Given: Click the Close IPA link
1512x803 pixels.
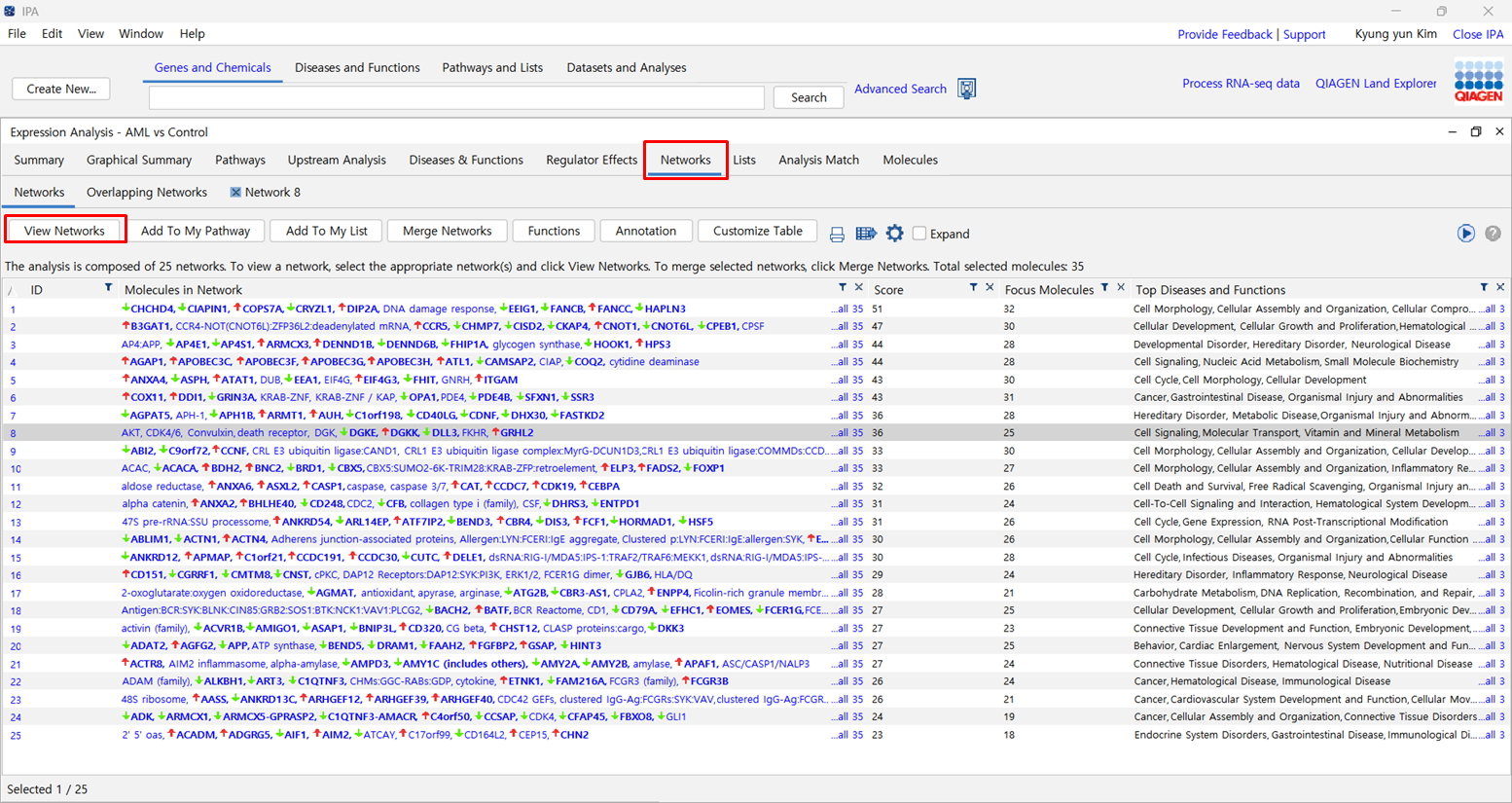Looking at the screenshot, I should click(1478, 34).
